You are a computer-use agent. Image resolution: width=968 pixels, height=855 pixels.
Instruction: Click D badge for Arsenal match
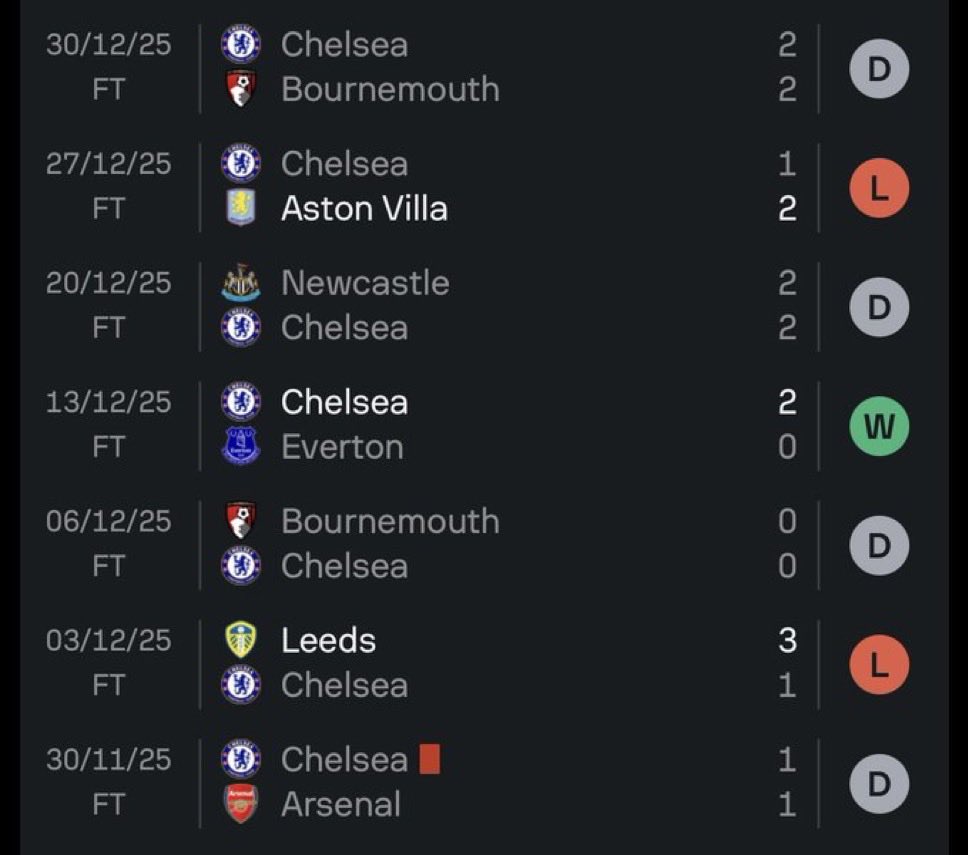tap(879, 783)
